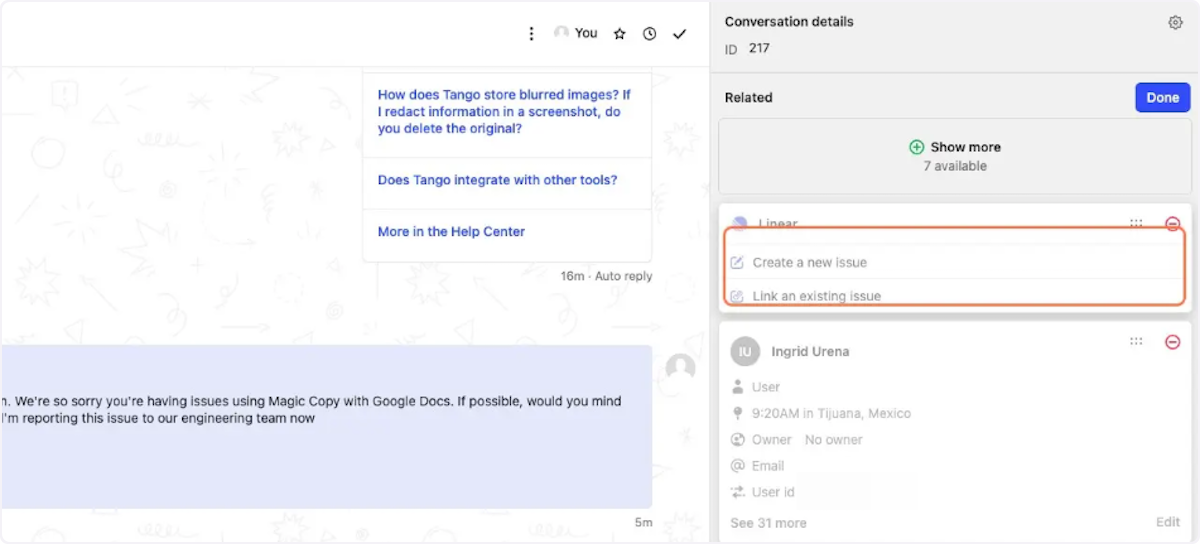Grab the Linear panel reorder handle
This screenshot has width=1200, height=544.
(1136, 224)
